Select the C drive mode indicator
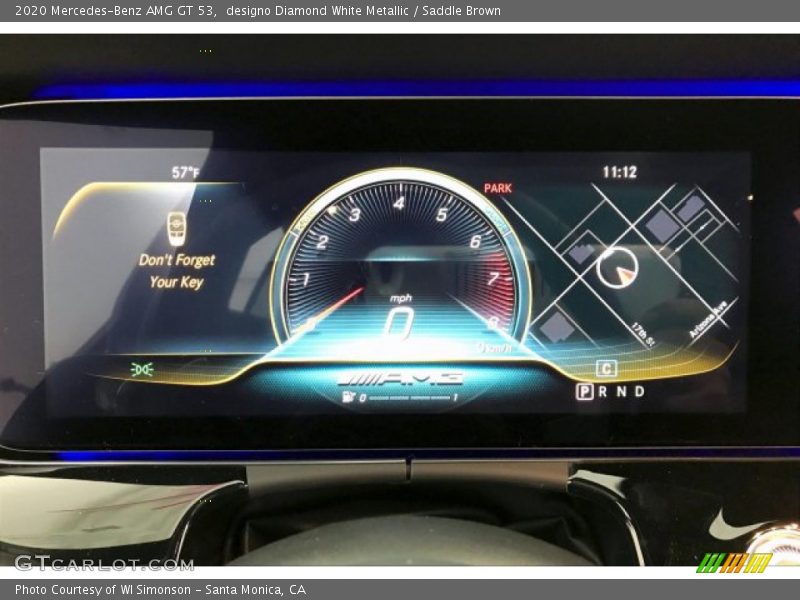 [x=606, y=369]
